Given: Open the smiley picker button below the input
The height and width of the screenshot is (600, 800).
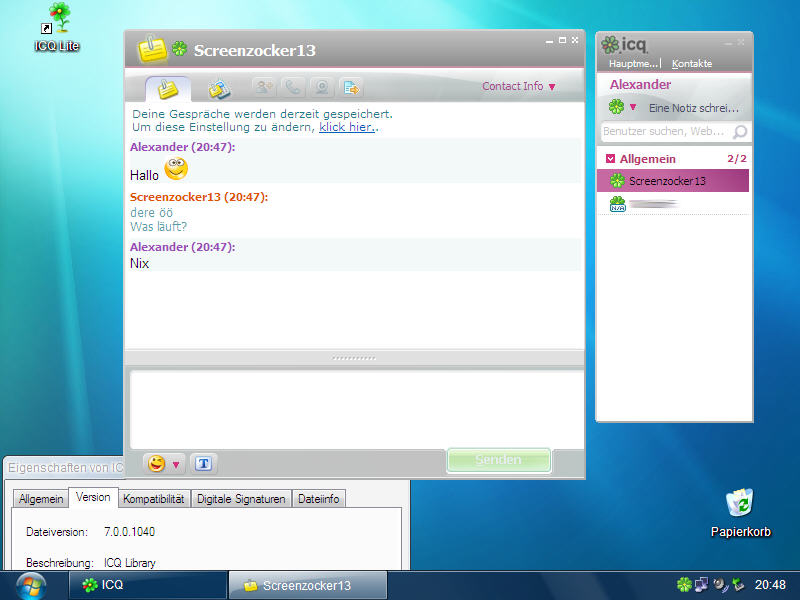Looking at the screenshot, I should [x=156, y=464].
